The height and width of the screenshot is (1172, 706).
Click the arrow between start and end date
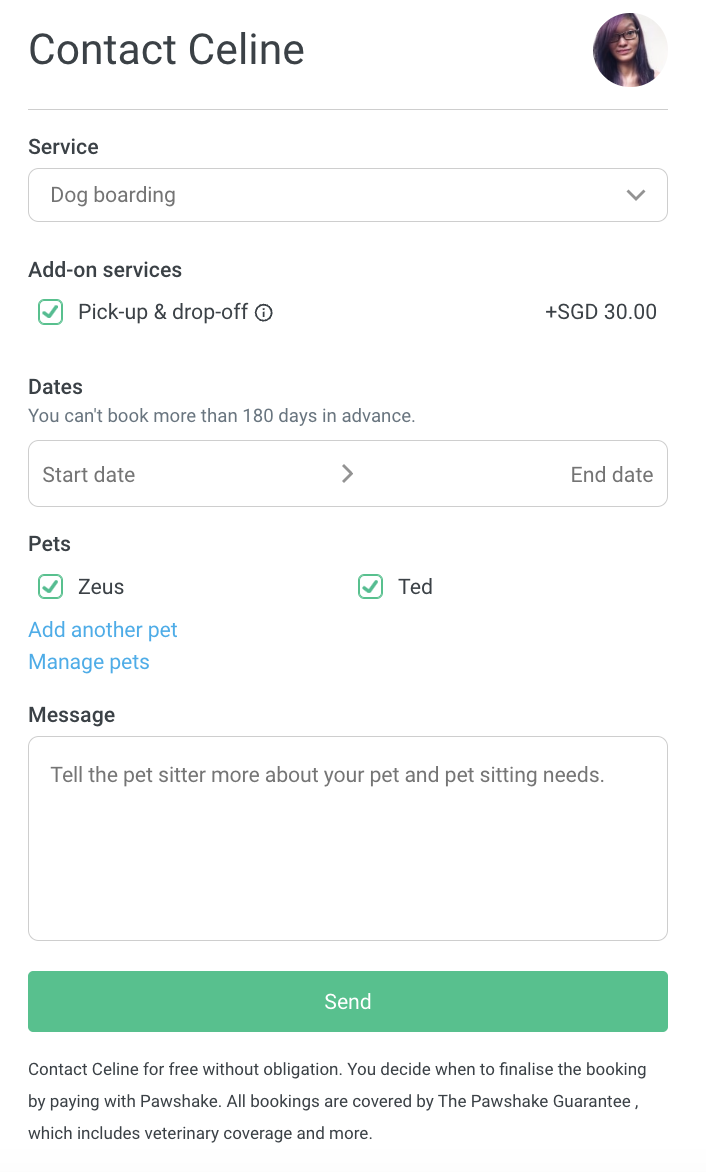pos(347,474)
